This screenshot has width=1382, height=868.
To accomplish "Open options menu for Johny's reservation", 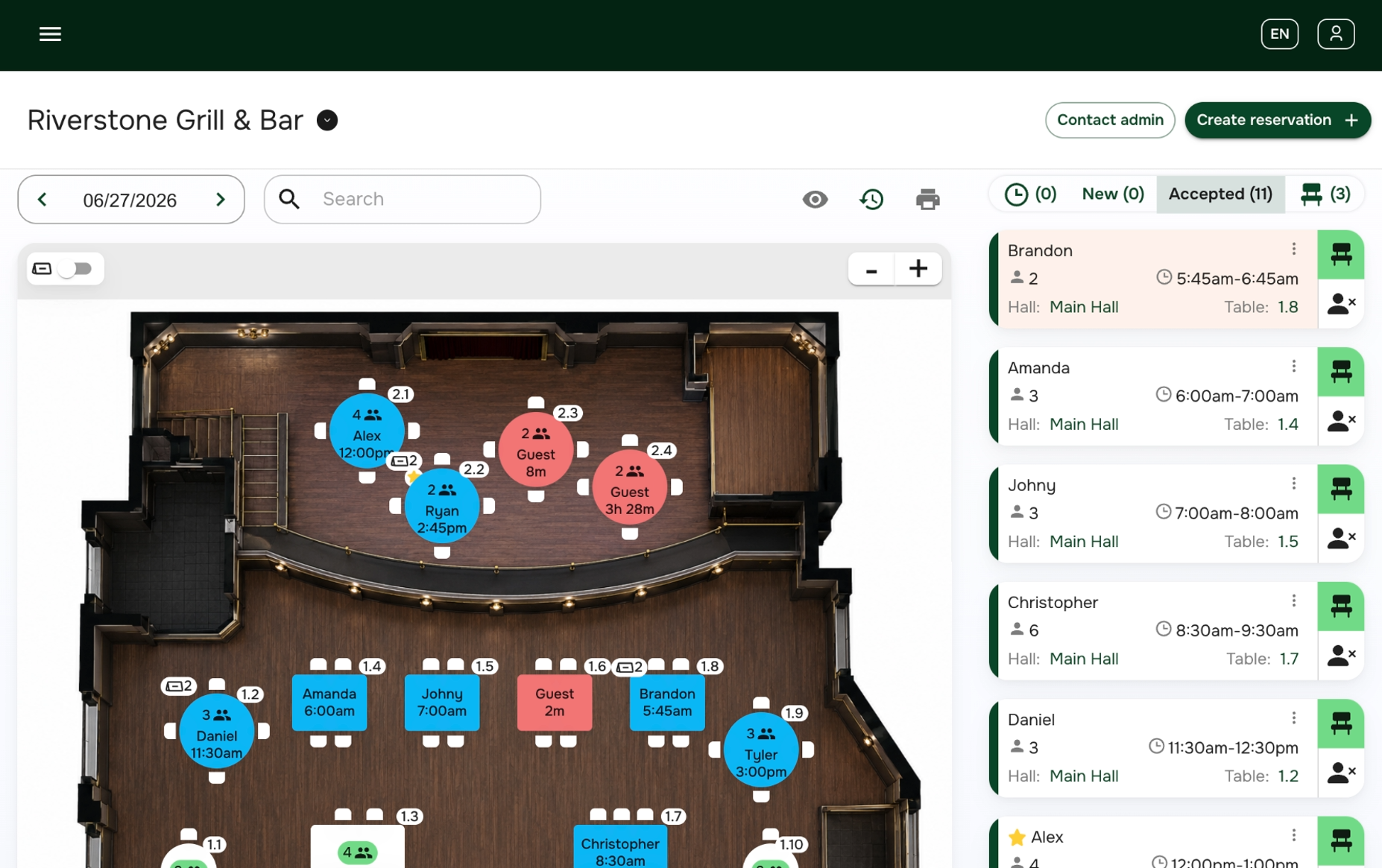I will 1294,484.
